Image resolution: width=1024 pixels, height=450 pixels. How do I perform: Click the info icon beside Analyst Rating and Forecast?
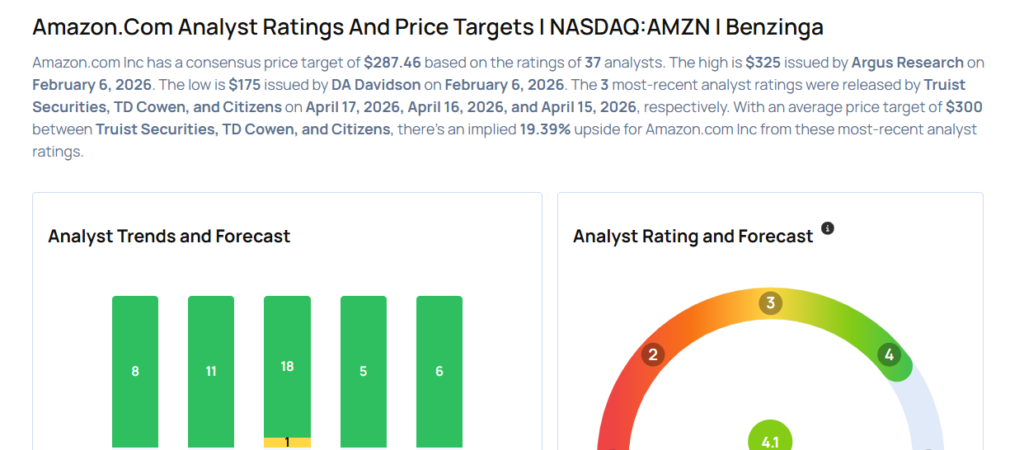coord(827,229)
